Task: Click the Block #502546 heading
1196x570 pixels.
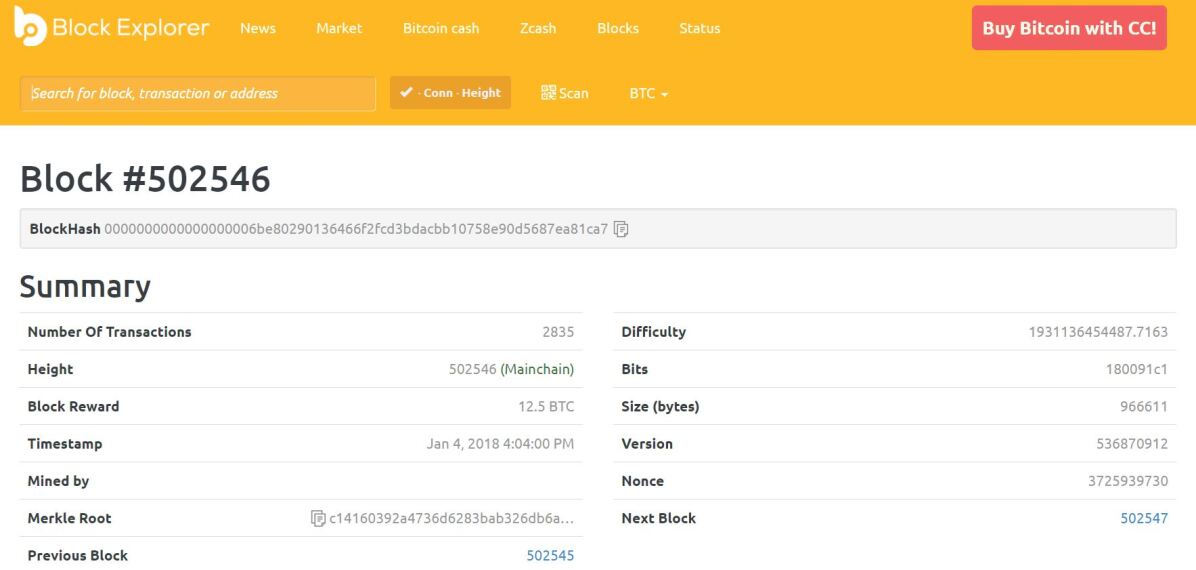Action: [x=145, y=179]
